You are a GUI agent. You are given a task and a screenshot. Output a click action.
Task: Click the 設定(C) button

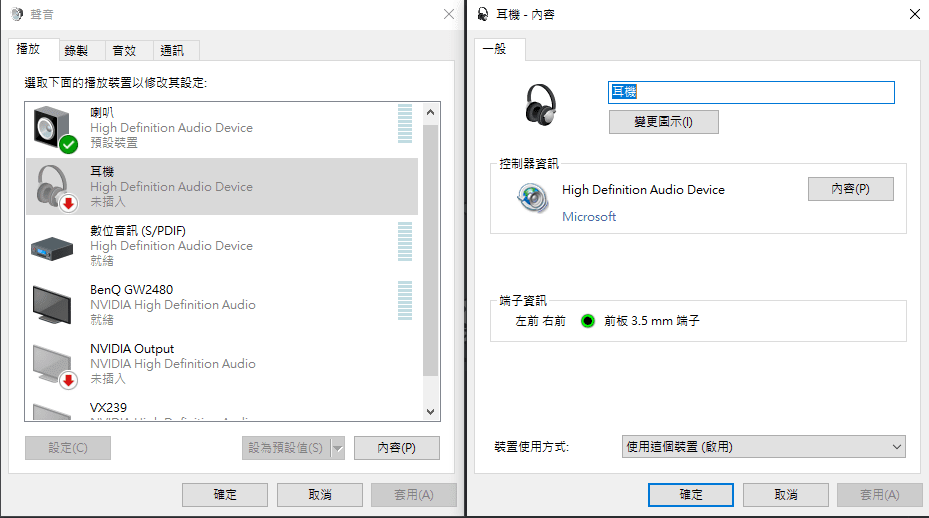coord(68,448)
